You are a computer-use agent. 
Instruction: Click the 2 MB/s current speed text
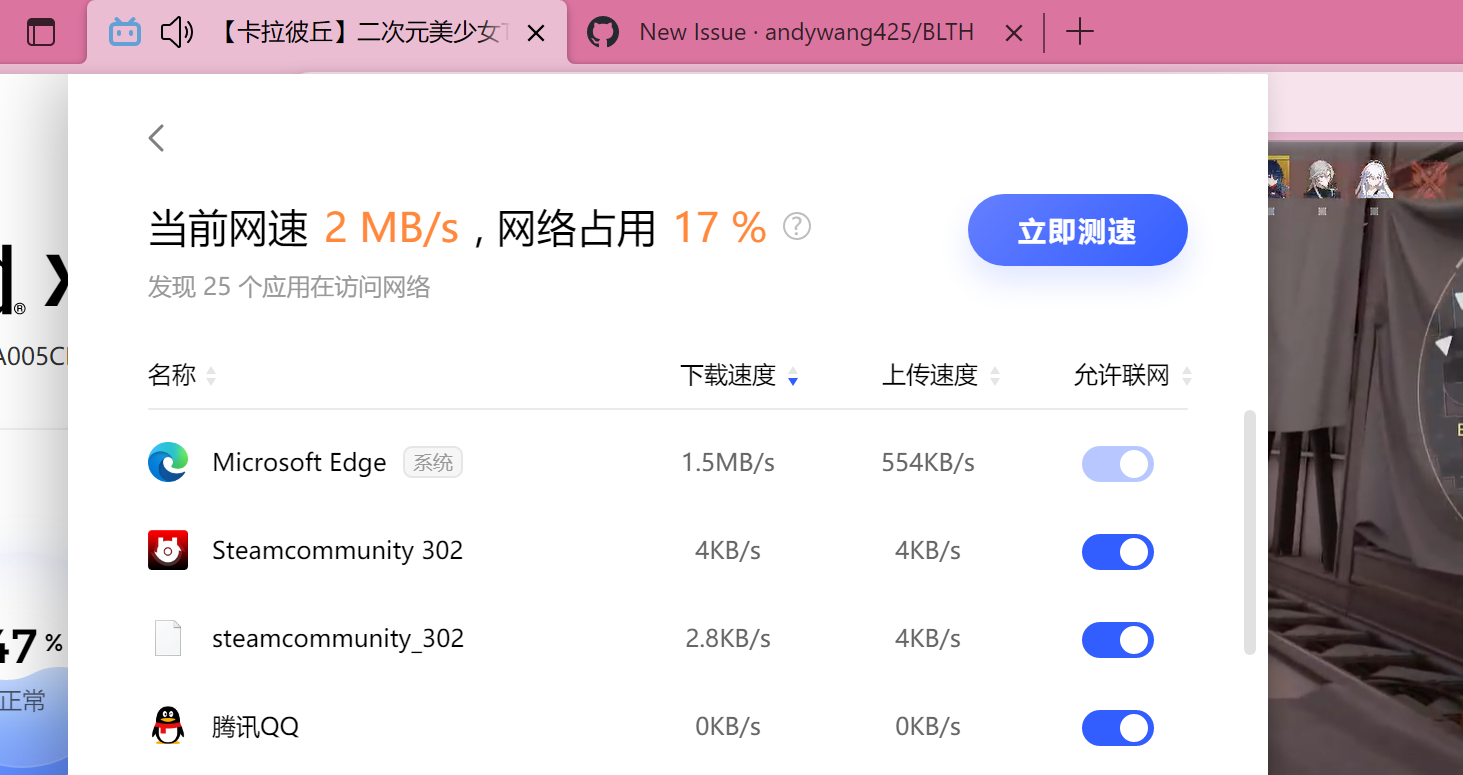pyautogui.click(x=391, y=228)
